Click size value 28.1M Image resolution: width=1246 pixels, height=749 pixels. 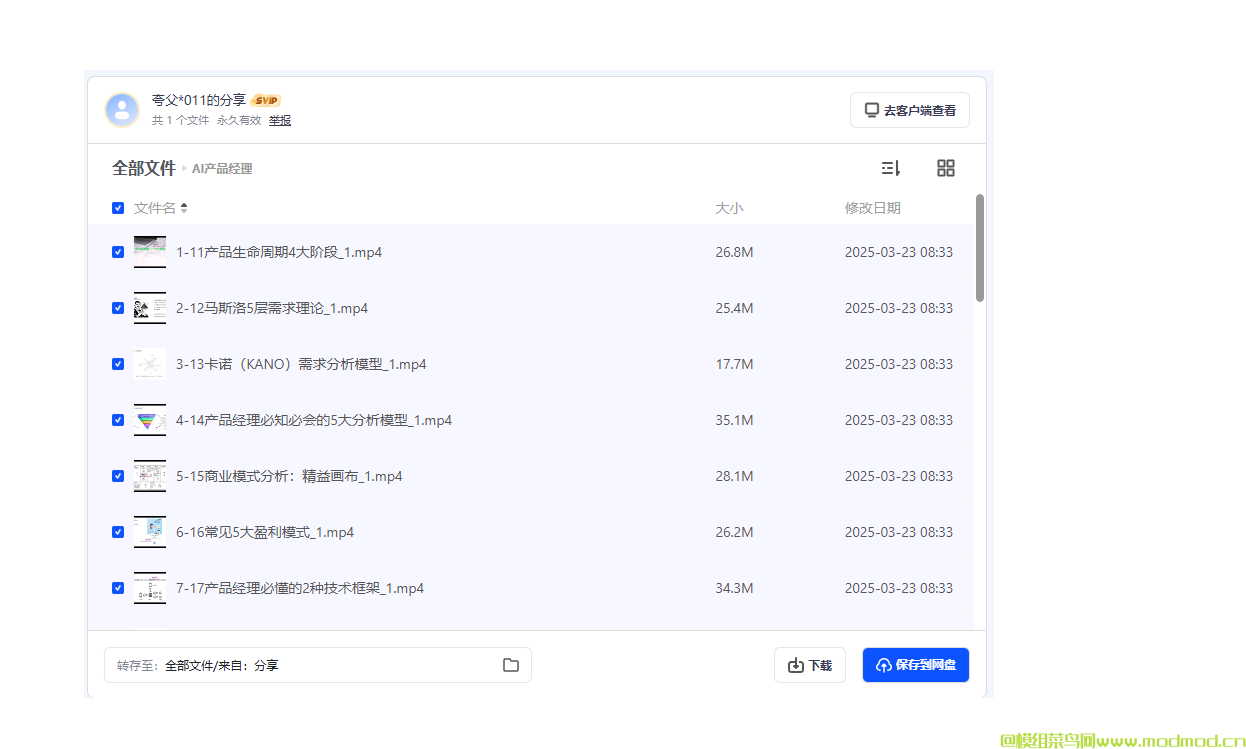pos(734,476)
